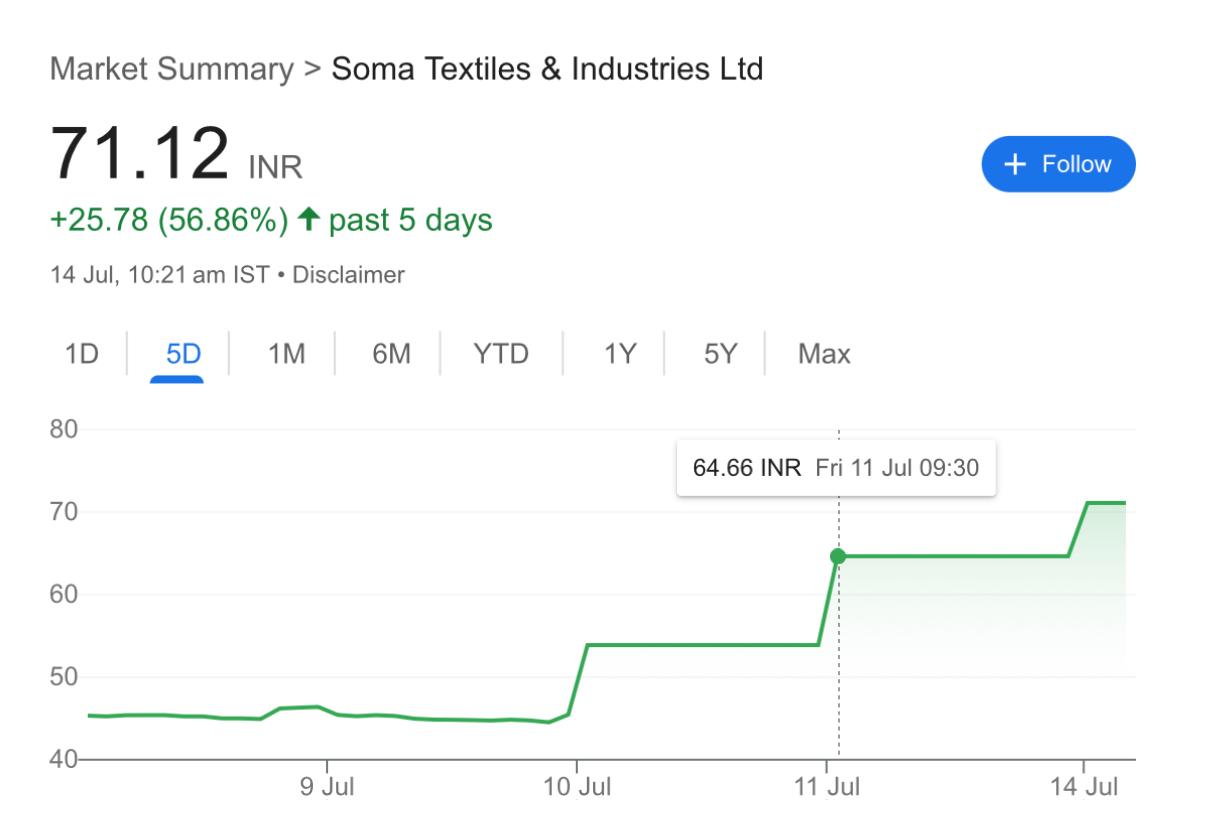The image size is (1206, 825).
Task: Click the Market Summary breadcrumb
Action: tap(172, 70)
